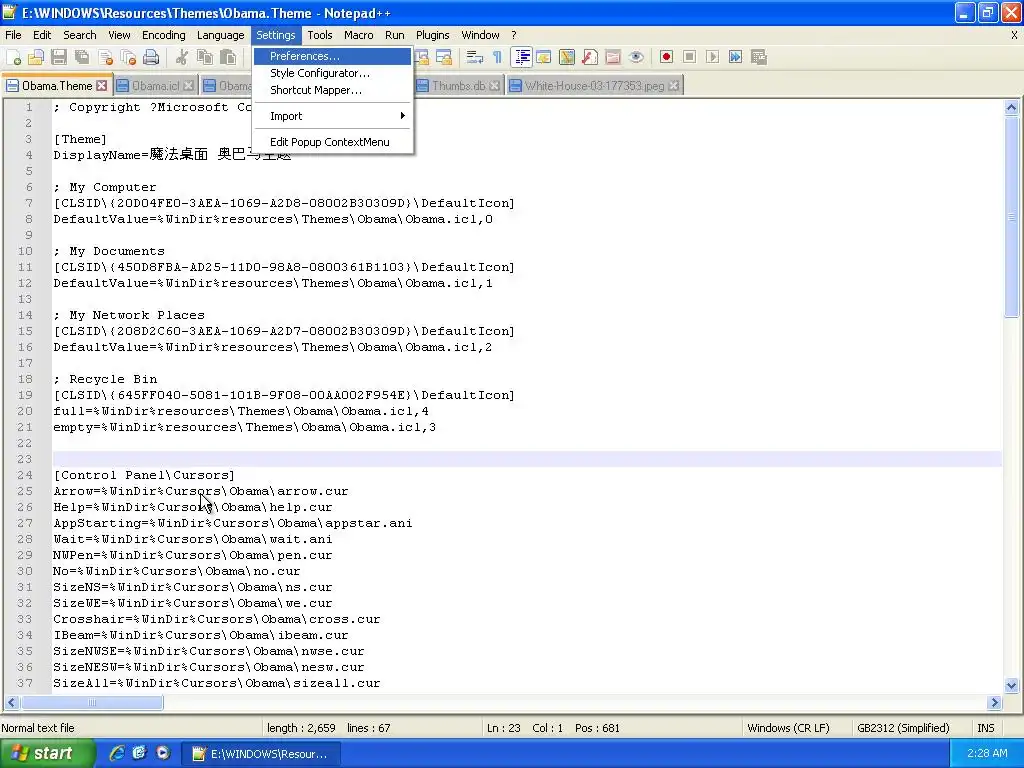Viewport: 1024px width, 768px height.
Task: Click the Close All toolbar icon
Action: [128, 57]
